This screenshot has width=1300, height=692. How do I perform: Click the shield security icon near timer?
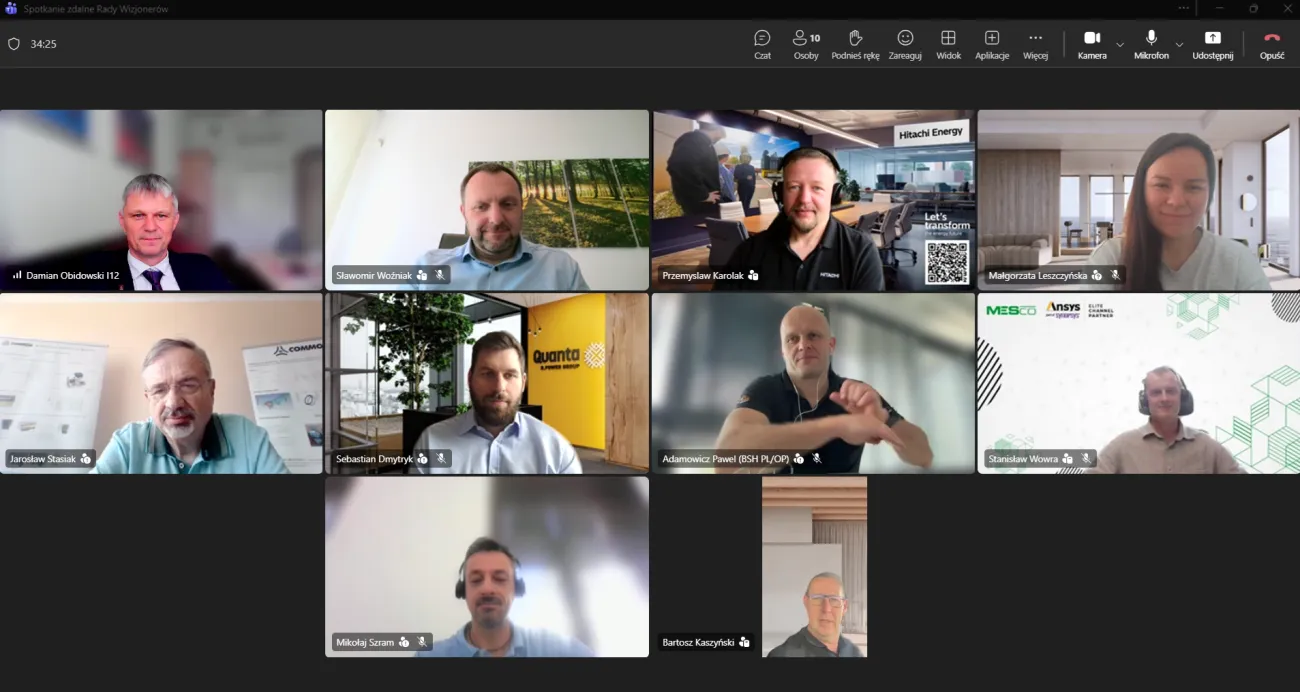pos(14,44)
